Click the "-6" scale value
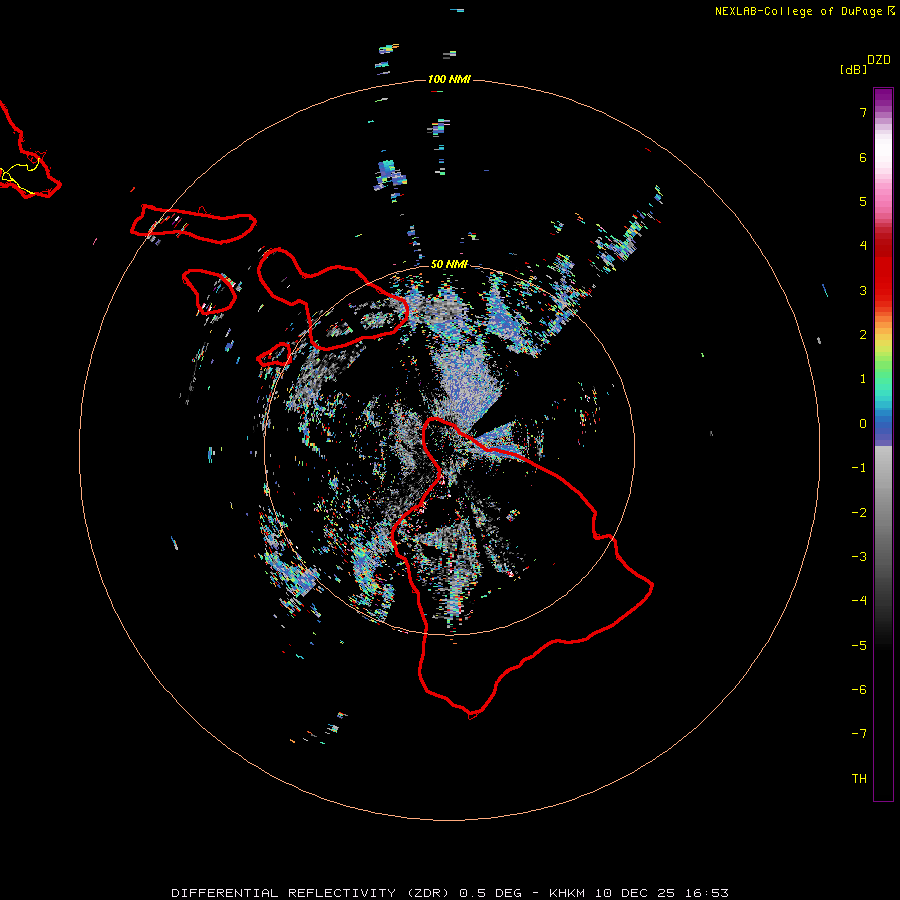900x900 pixels. click(x=859, y=690)
